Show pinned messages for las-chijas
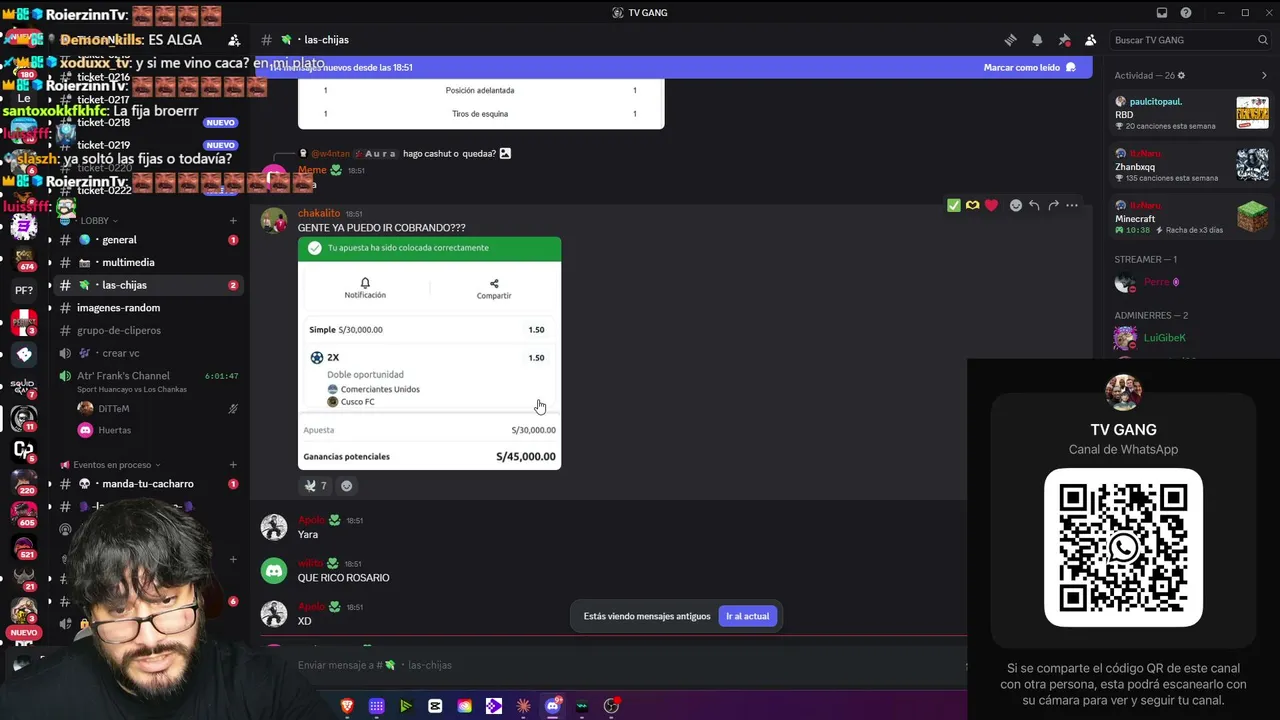This screenshot has height=720, width=1280. tap(1064, 40)
